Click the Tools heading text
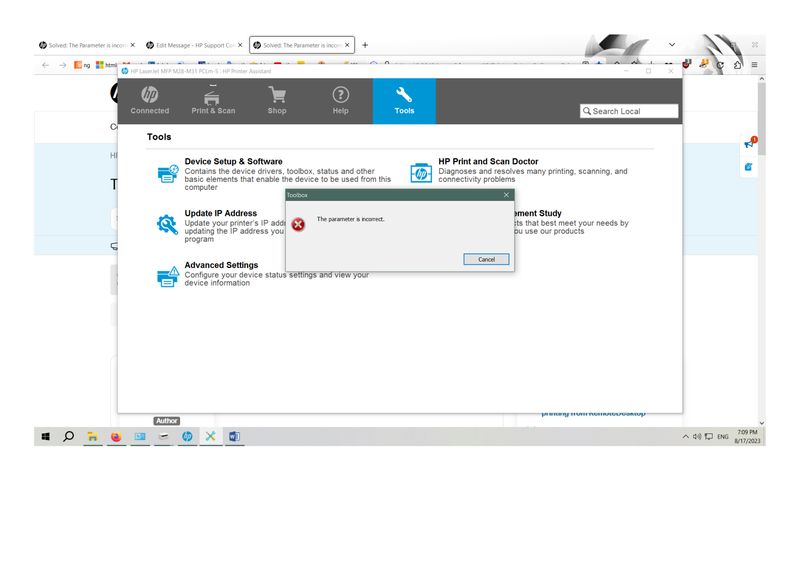800x566 pixels. coord(159,137)
